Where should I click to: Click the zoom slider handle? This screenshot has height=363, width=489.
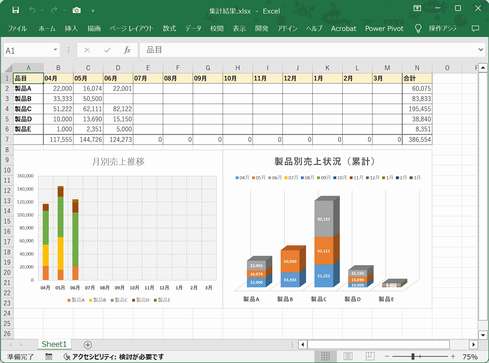tap(413, 356)
